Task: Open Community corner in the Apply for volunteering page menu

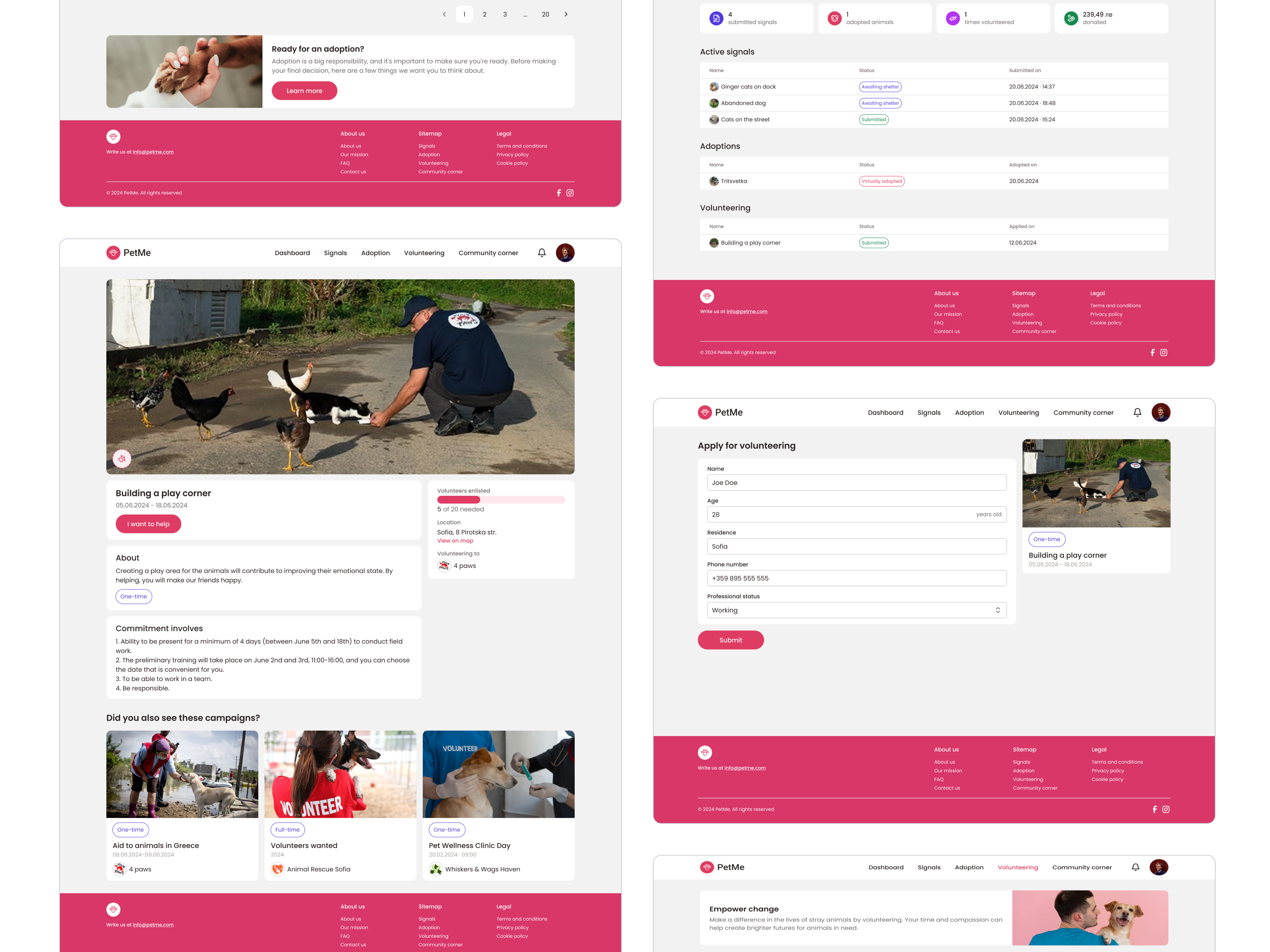Action: point(1083,413)
